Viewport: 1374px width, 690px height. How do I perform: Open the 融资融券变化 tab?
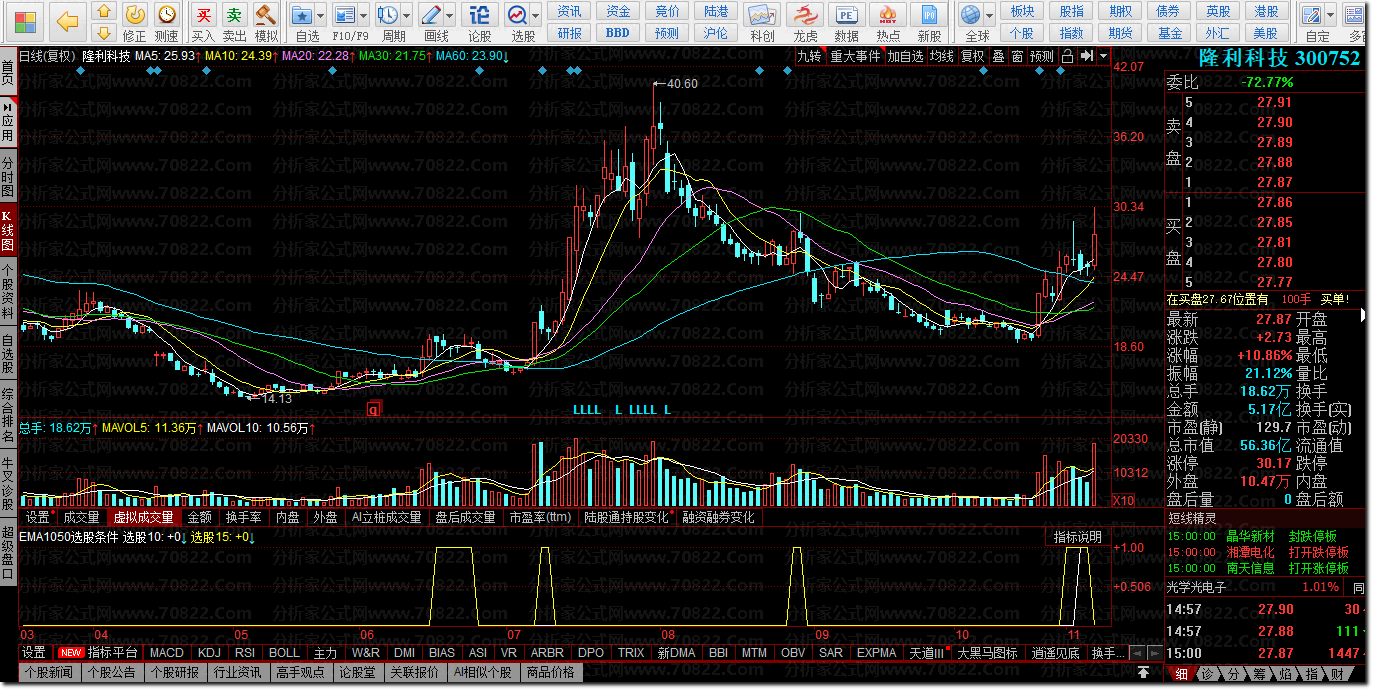(x=719, y=517)
